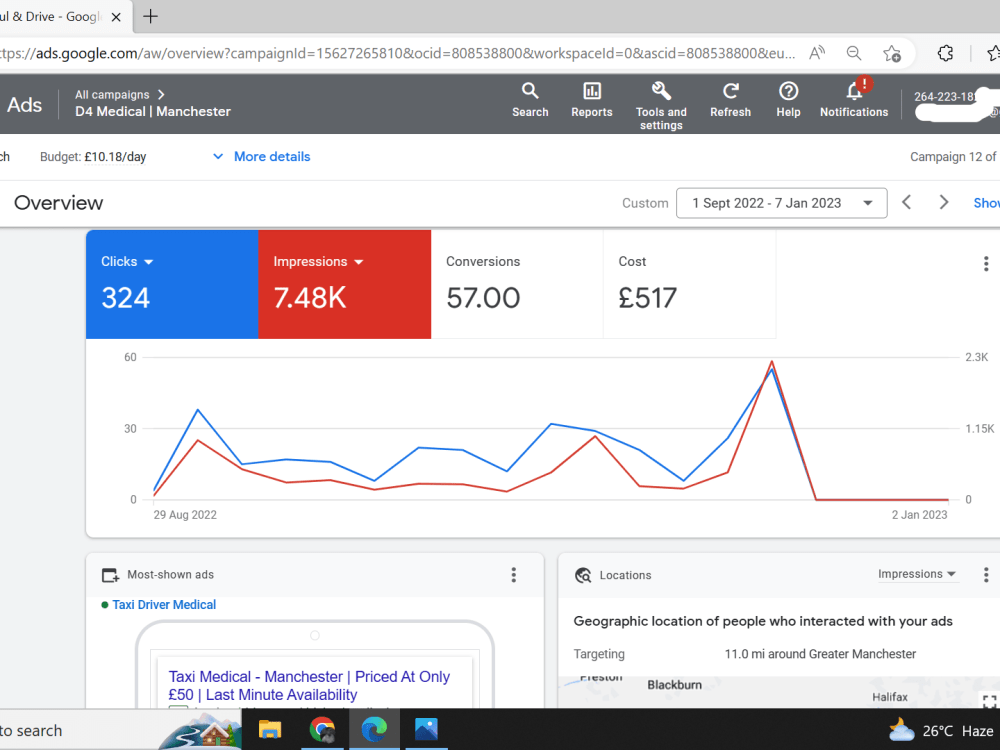Click the chart peak data point

772,362
